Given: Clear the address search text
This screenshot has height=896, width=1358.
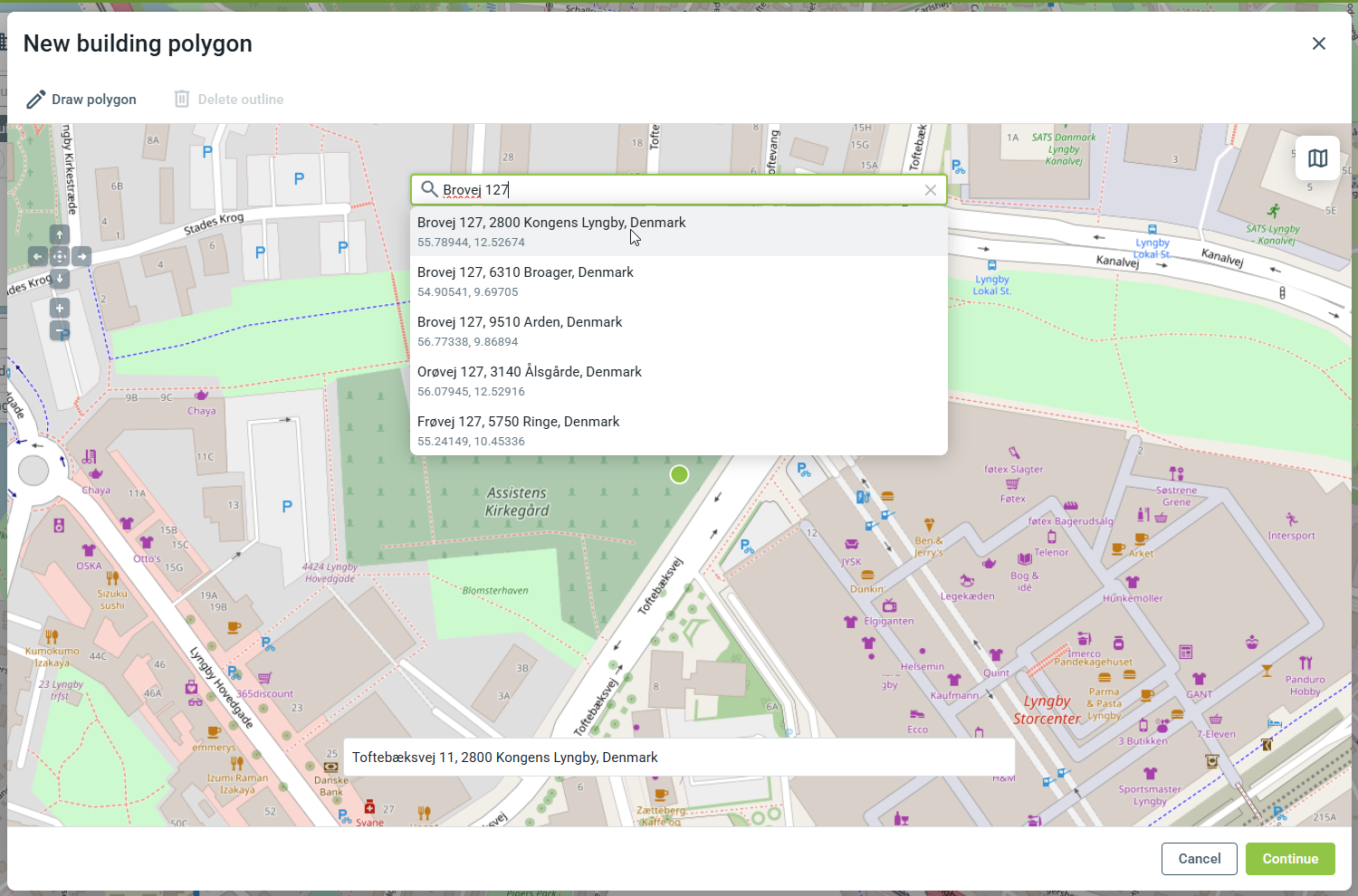Looking at the screenshot, I should click(x=930, y=190).
